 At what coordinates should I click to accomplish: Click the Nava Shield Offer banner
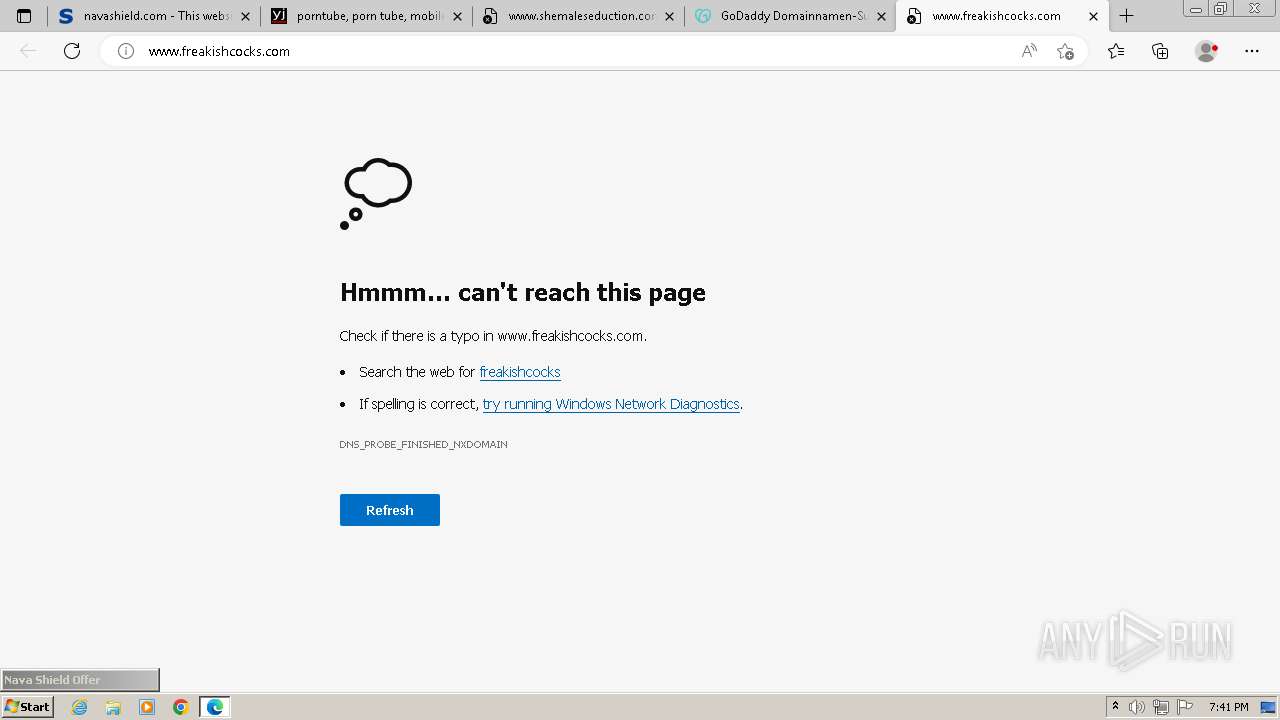click(80, 680)
